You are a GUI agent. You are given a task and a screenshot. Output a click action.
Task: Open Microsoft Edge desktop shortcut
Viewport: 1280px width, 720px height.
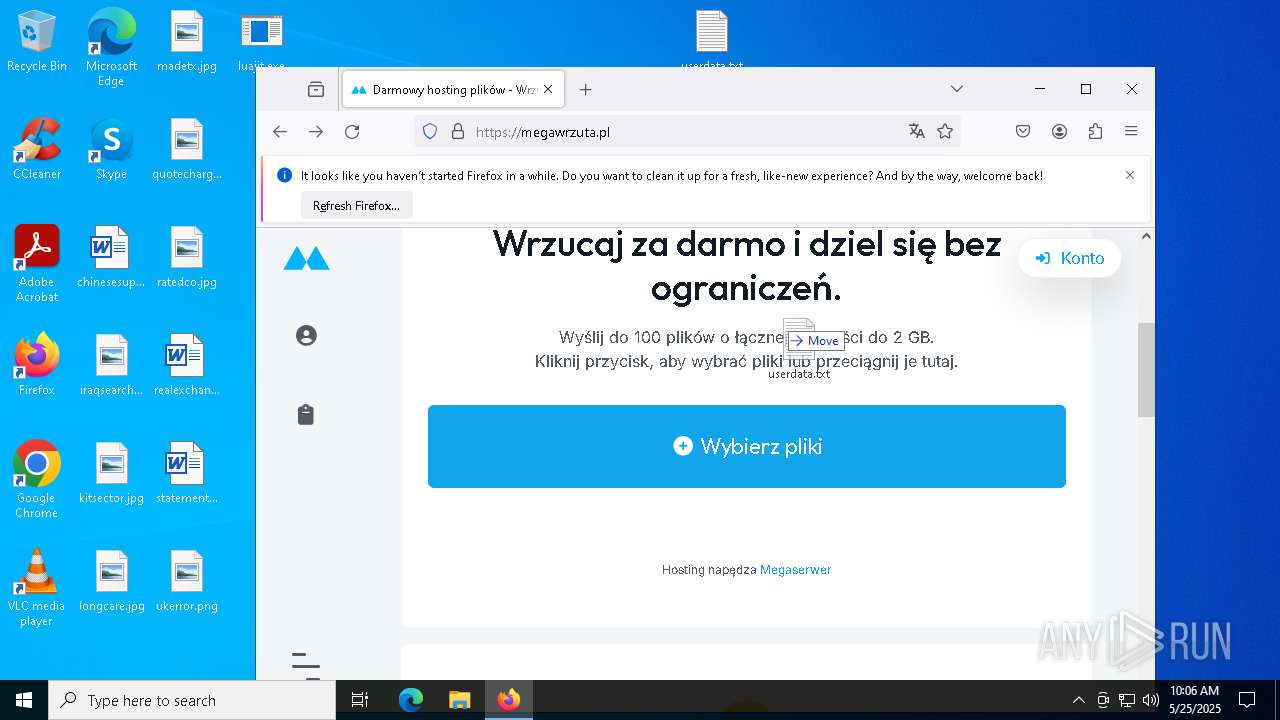(111, 48)
